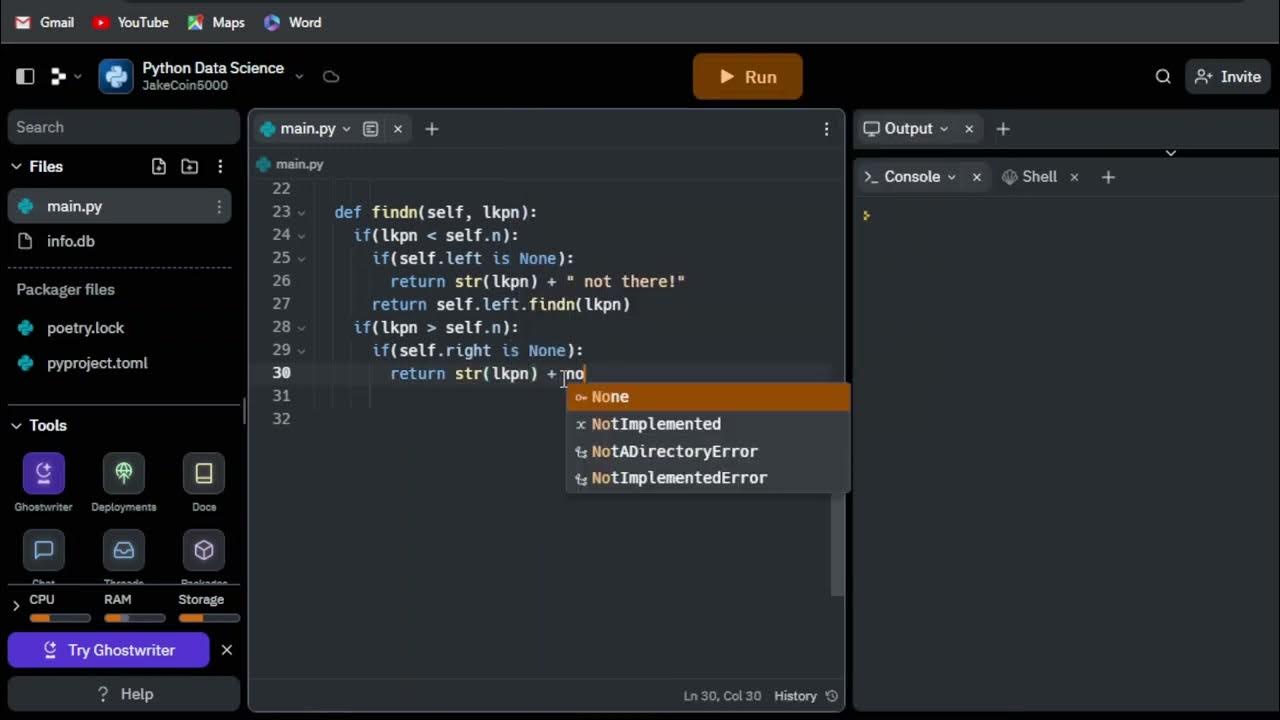Open the main.py tab dropdown chevron
This screenshot has width=1280, height=720.
pyautogui.click(x=347, y=129)
